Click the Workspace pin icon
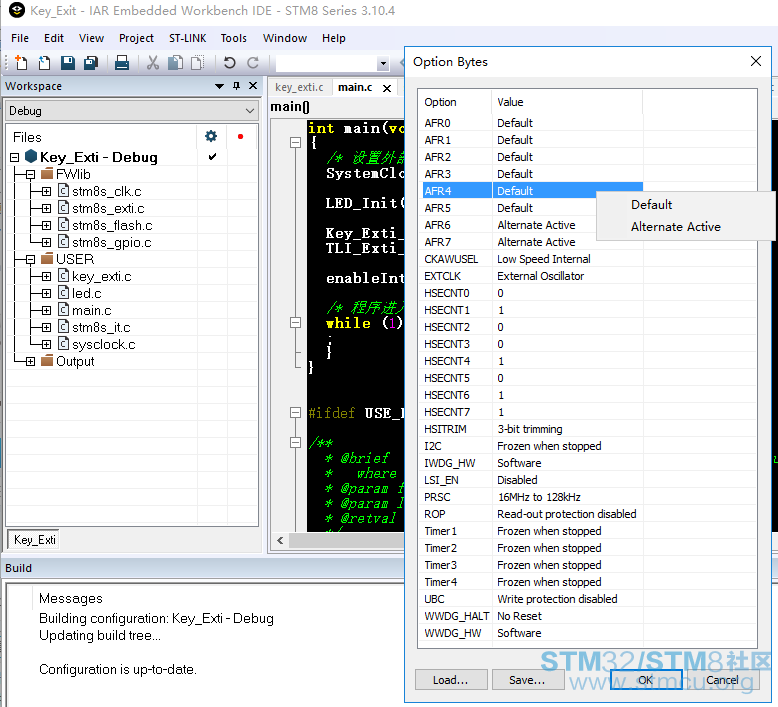Viewport: 778px width, 707px height. pyautogui.click(x=236, y=86)
